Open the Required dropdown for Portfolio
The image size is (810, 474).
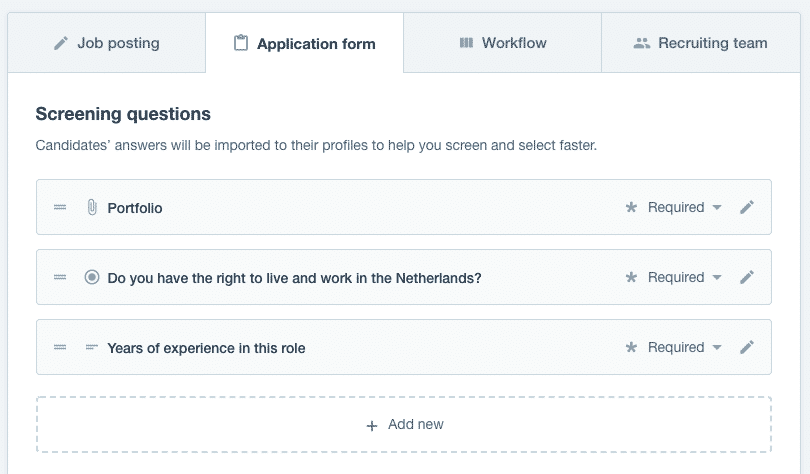(x=685, y=208)
